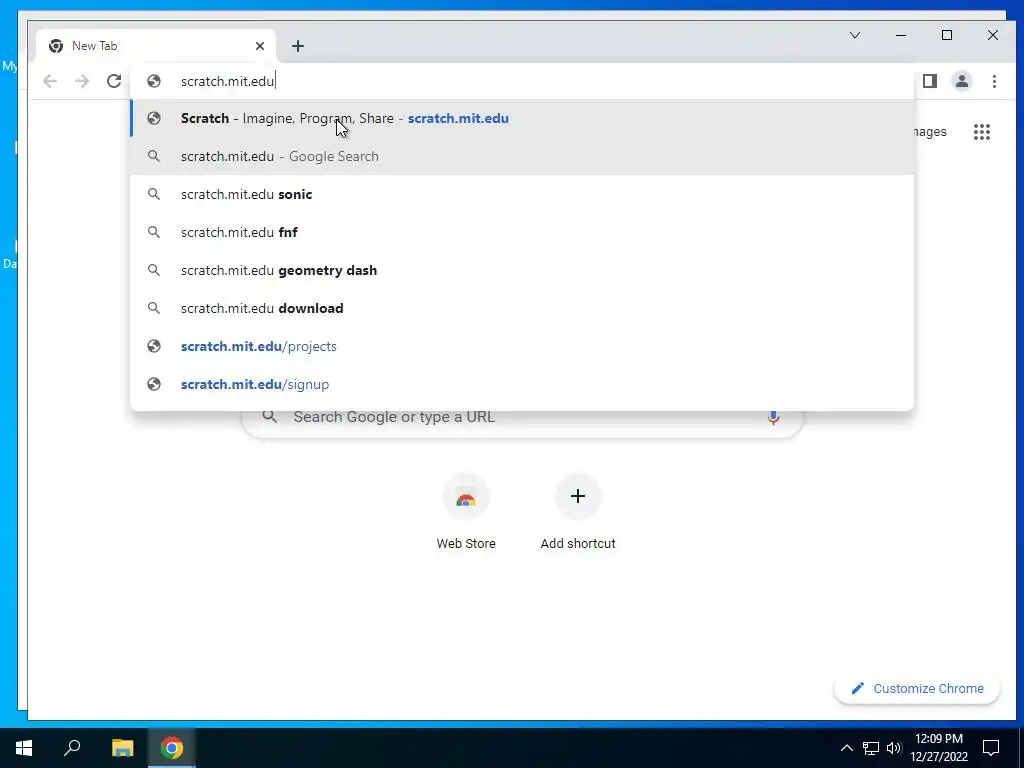Show hidden system tray icons
The height and width of the screenshot is (768, 1024).
tap(846, 748)
